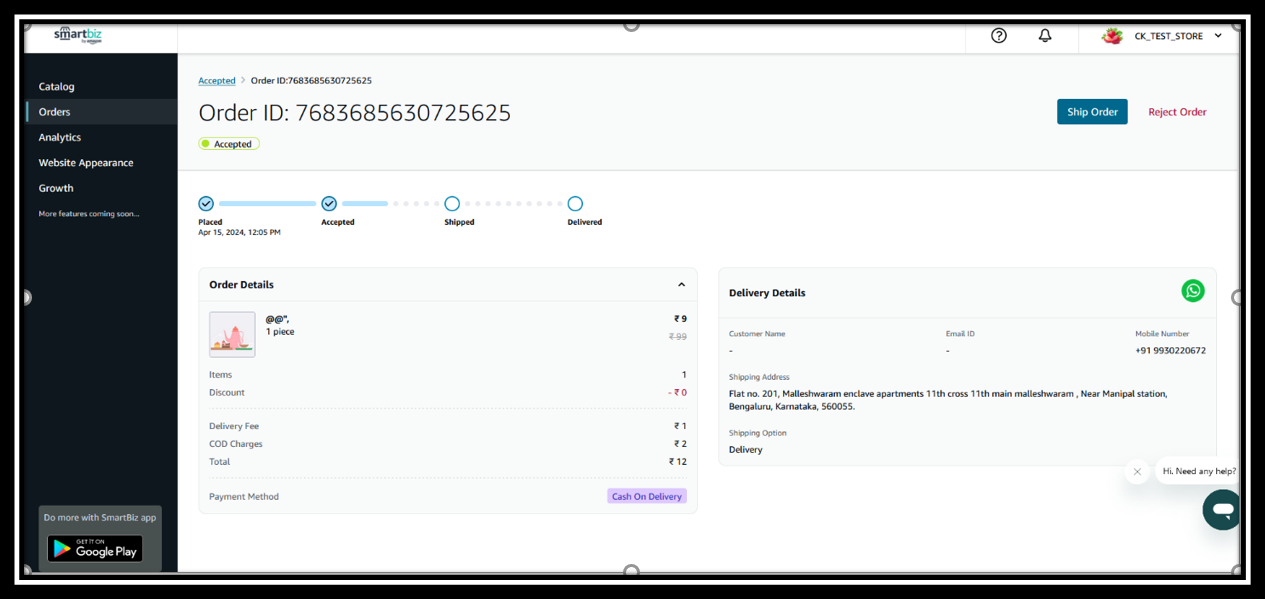The image size is (1265, 599).
Task: Click the Cash On Delivery tag
Action: tap(647, 496)
